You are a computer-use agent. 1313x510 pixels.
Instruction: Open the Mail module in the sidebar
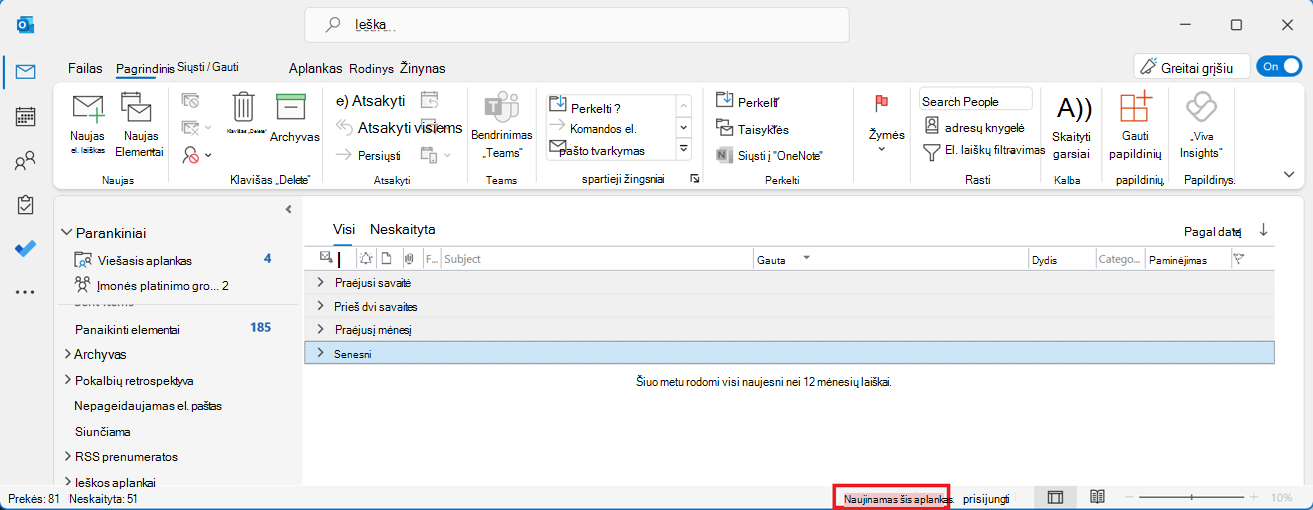pos(26,71)
